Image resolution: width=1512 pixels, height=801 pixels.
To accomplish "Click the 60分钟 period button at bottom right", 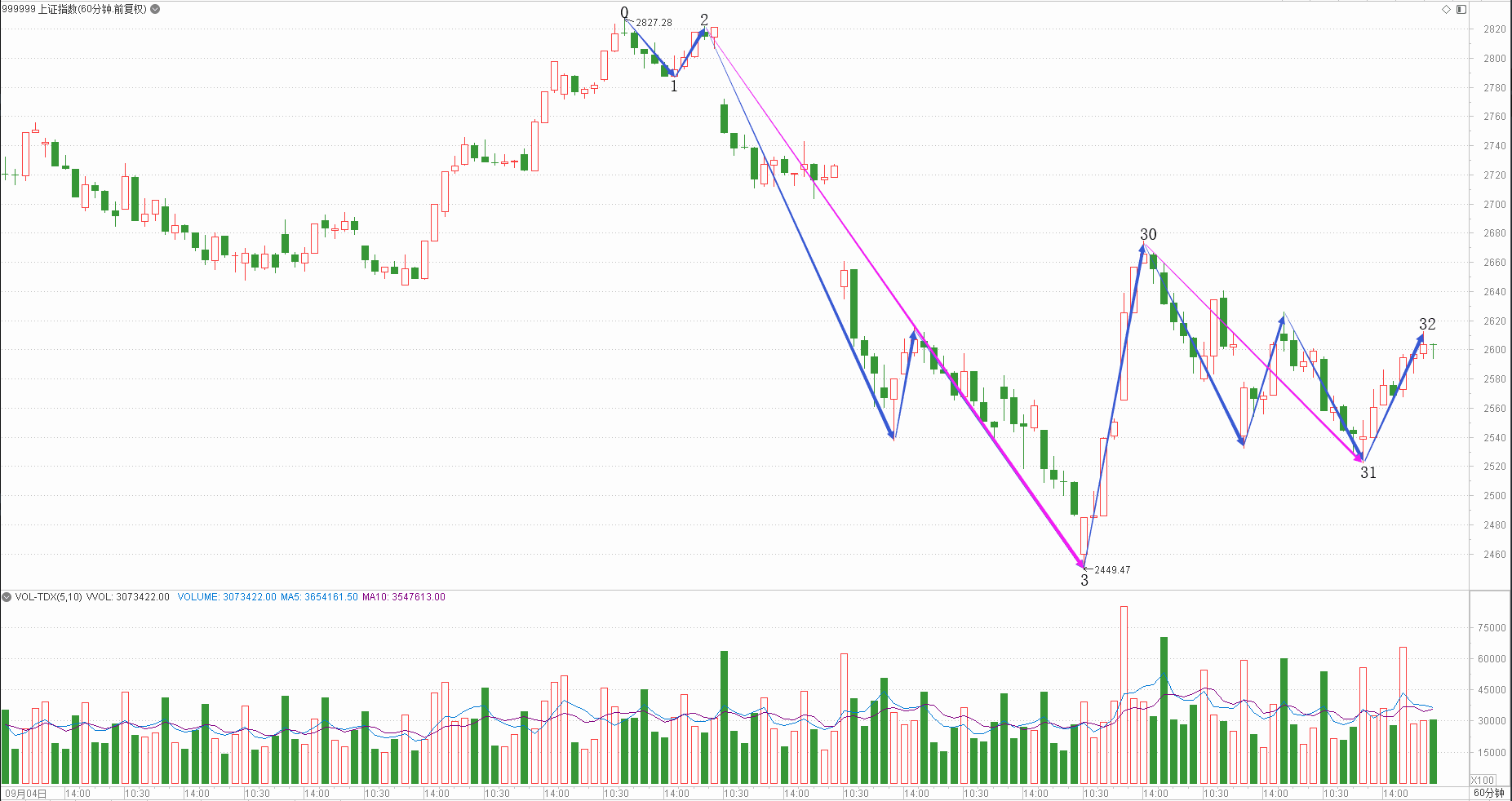I will (x=1489, y=793).
